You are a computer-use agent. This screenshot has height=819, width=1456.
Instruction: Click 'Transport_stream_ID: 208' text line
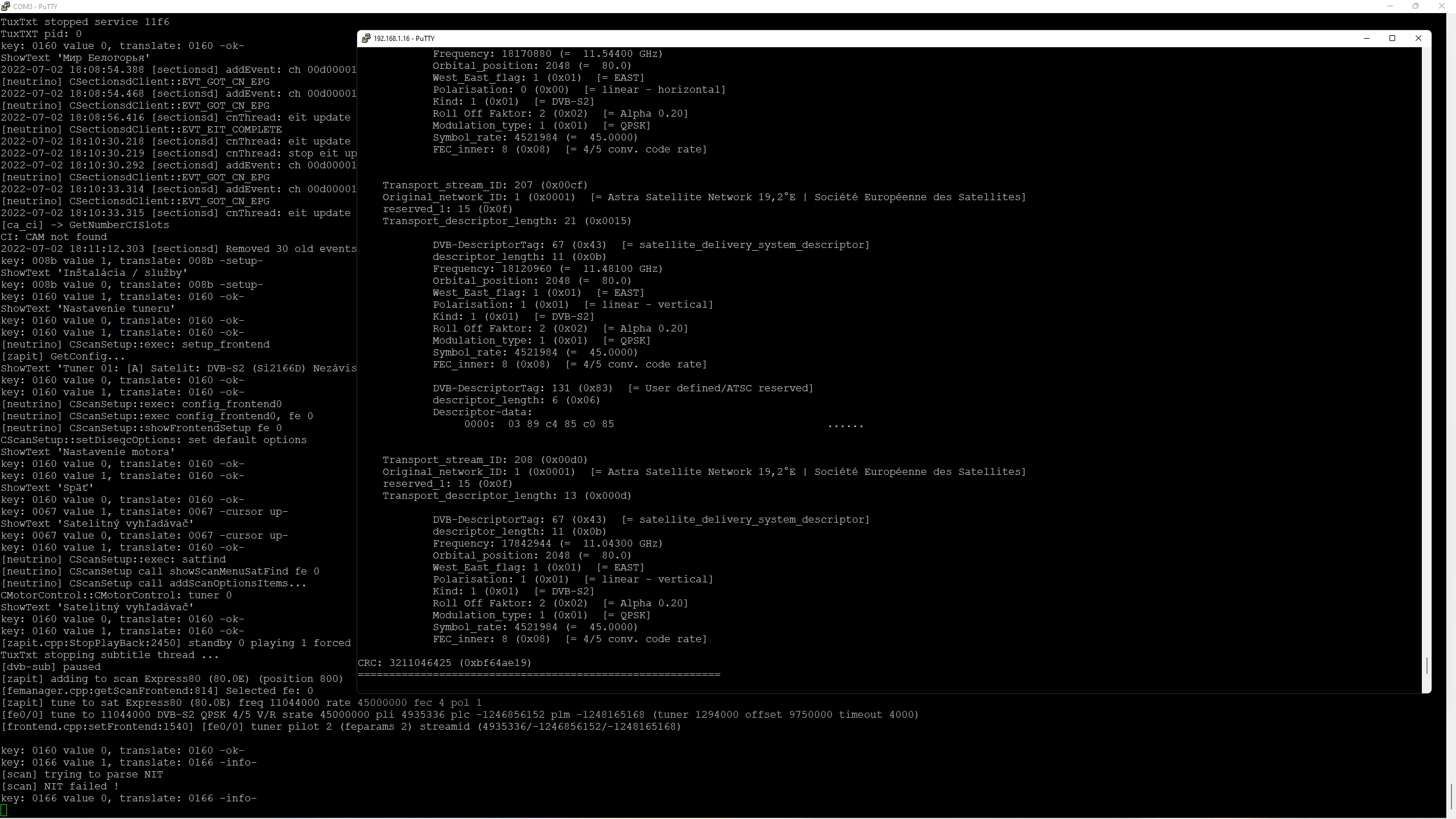tap(485, 460)
